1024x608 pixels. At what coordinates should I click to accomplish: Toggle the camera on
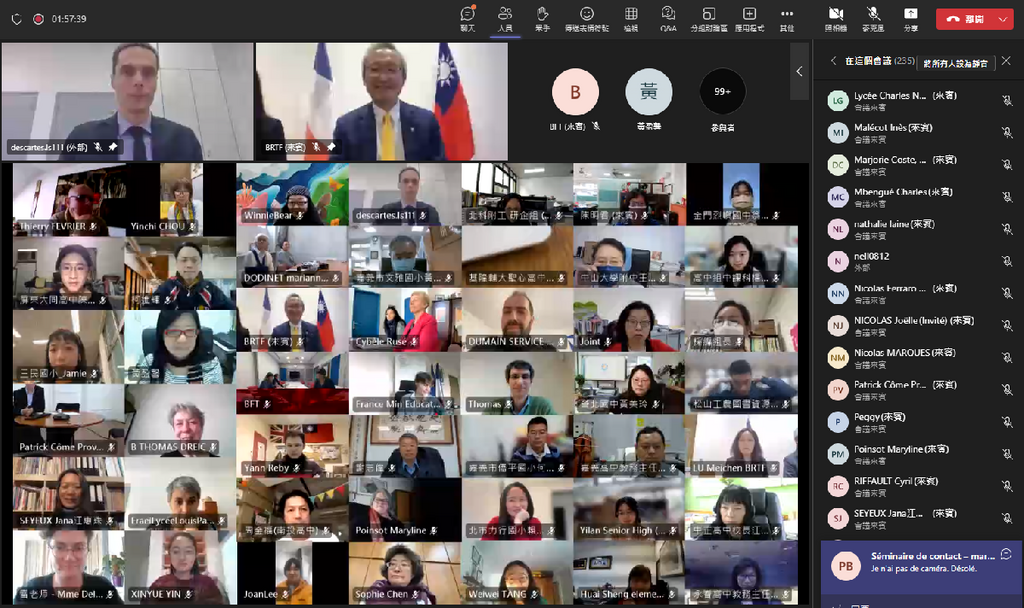836,17
